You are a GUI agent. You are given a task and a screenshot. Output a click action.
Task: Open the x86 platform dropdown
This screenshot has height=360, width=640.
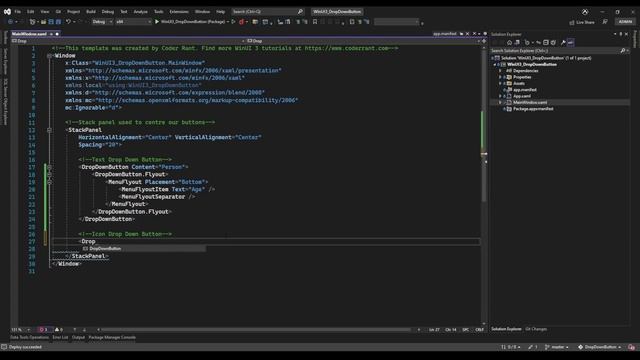(133, 22)
